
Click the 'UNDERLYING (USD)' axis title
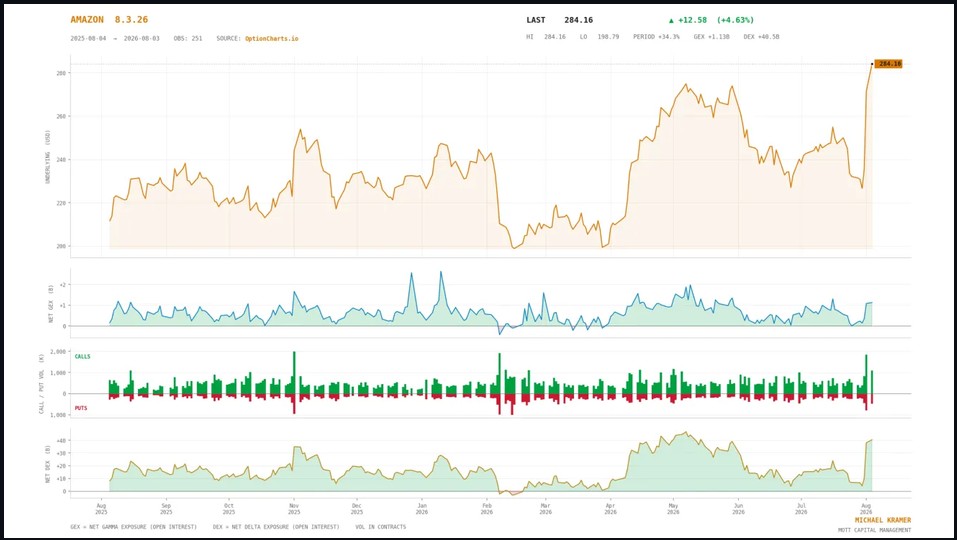click(x=47, y=157)
